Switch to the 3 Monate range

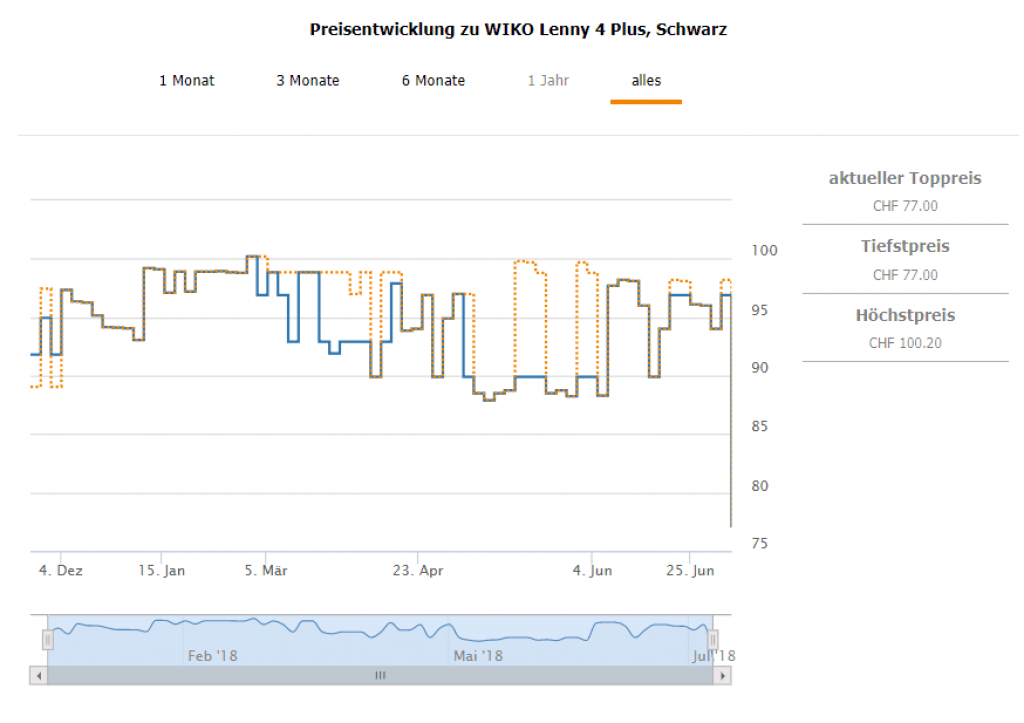[x=308, y=80]
